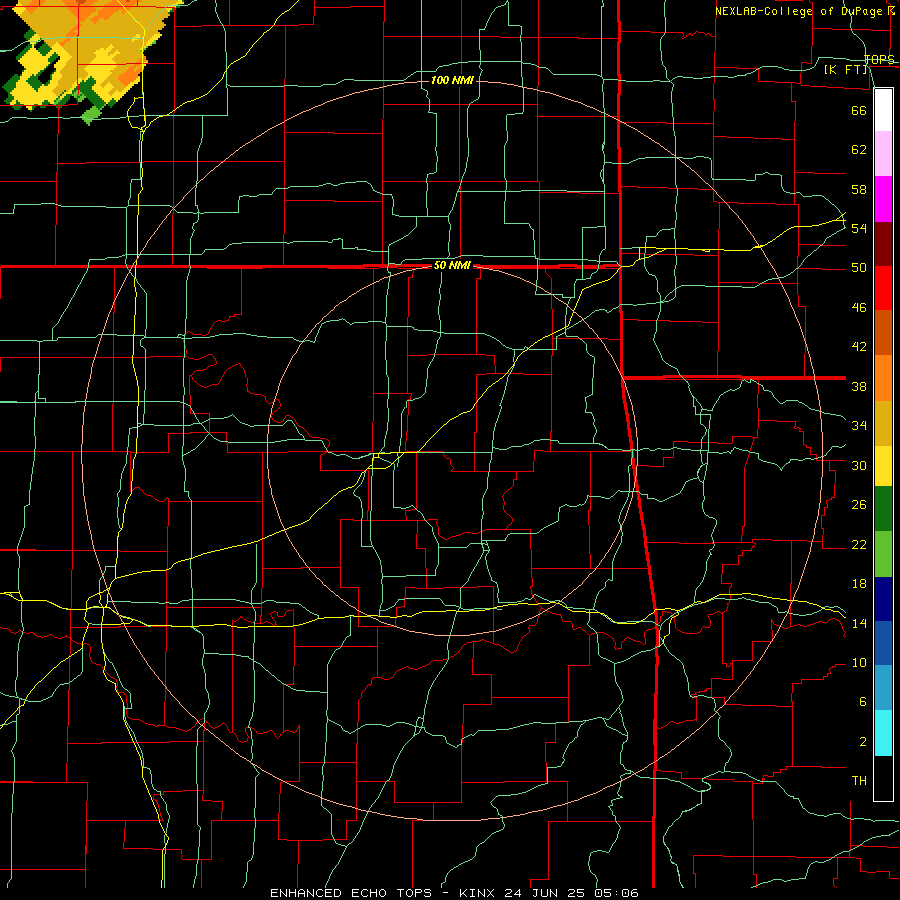This screenshot has height=900, width=900.
Task: Click the 'ENHANCED ECHO TOPS' caption text
Action: (351, 893)
